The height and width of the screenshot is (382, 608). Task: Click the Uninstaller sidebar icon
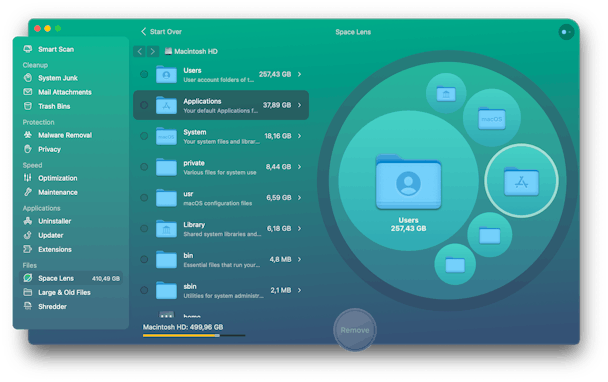28,221
